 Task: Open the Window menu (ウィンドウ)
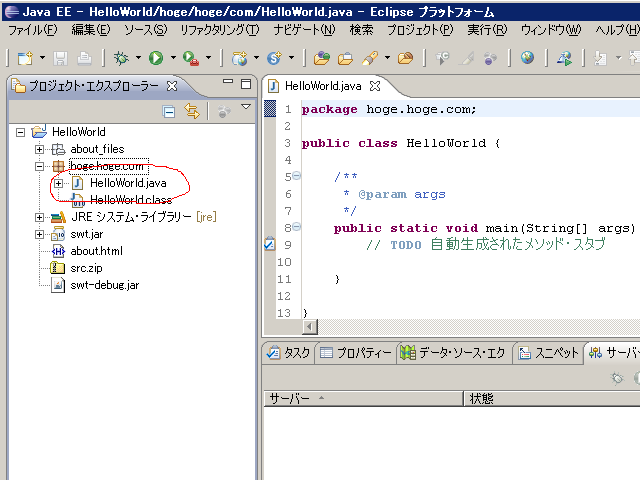[551, 30]
